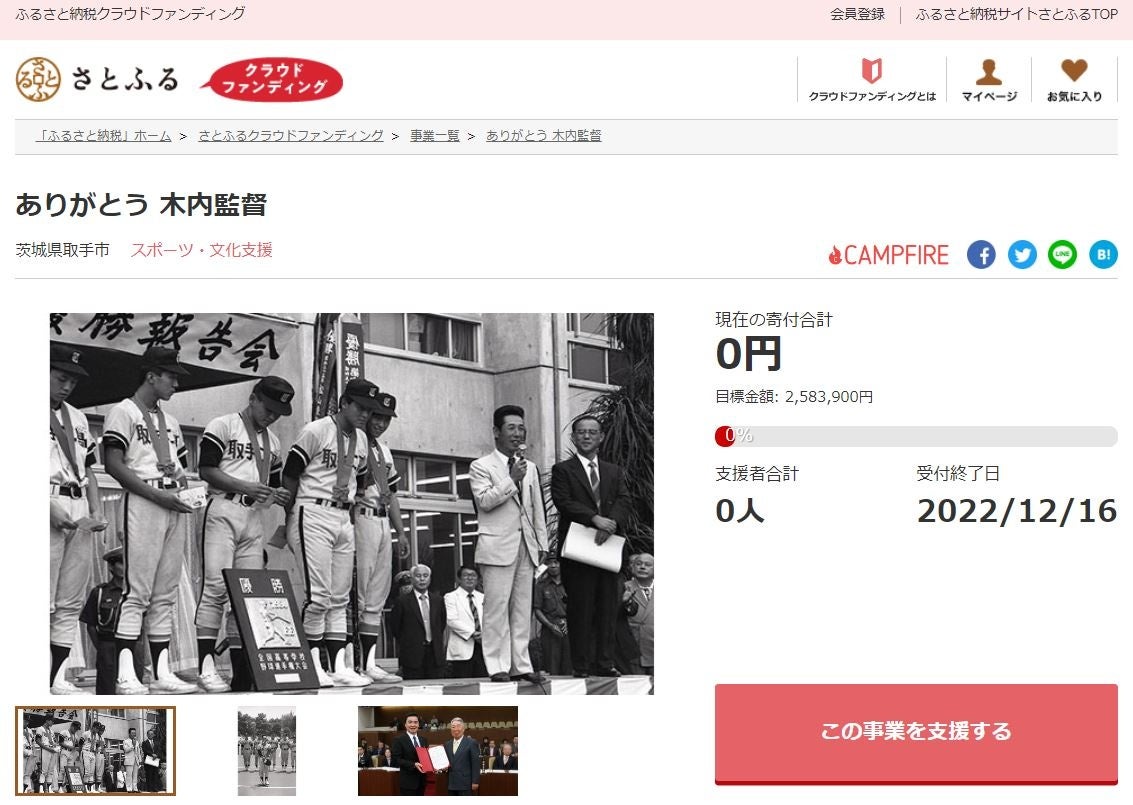The height and width of the screenshot is (805, 1133).
Task: Click the red クラウドファンディング badge
Action: click(x=272, y=79)
